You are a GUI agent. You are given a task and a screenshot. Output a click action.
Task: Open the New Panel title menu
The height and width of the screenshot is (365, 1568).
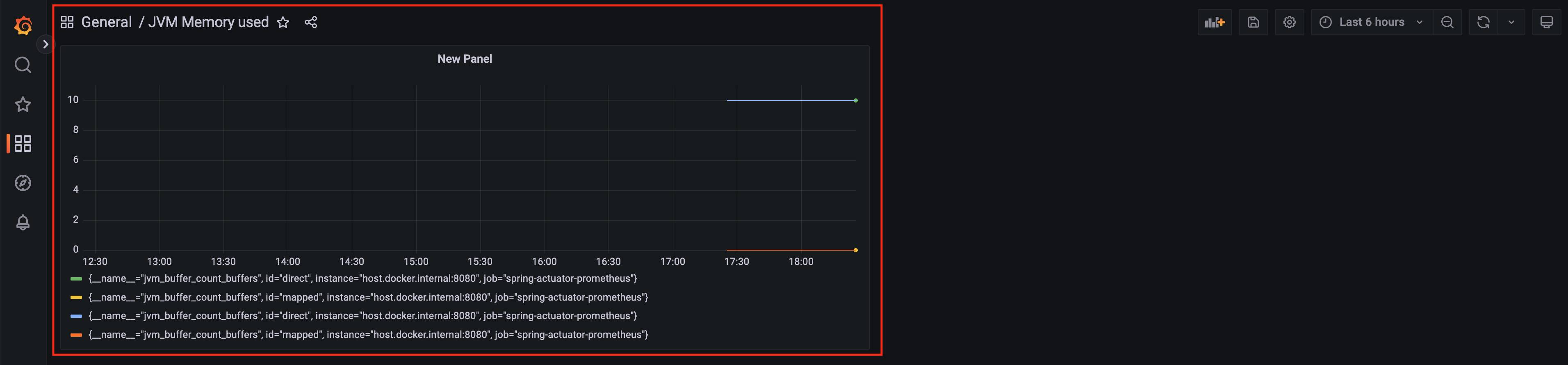[x=465, y=59]
